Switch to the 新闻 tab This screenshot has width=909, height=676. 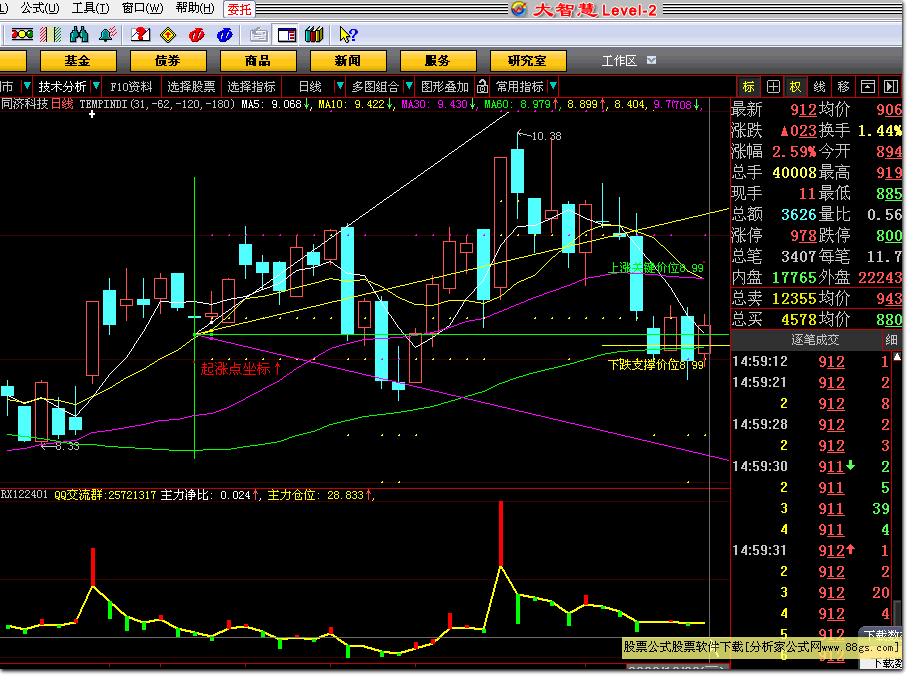(348, 61)
